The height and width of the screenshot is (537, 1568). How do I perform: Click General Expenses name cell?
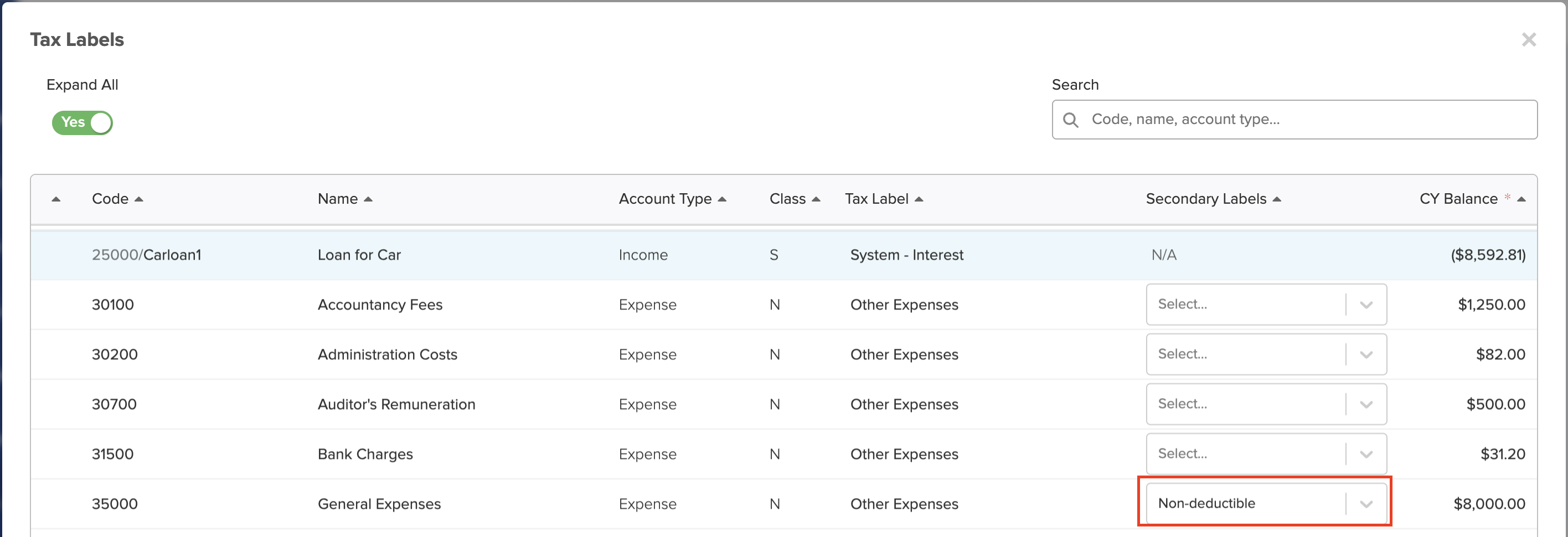click(x=379, y=505)
